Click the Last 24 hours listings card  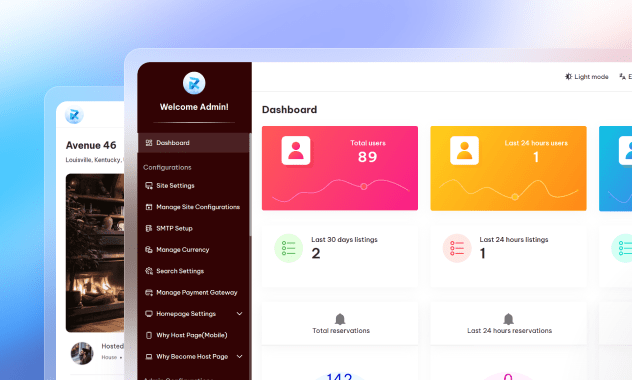pos(508,255)
